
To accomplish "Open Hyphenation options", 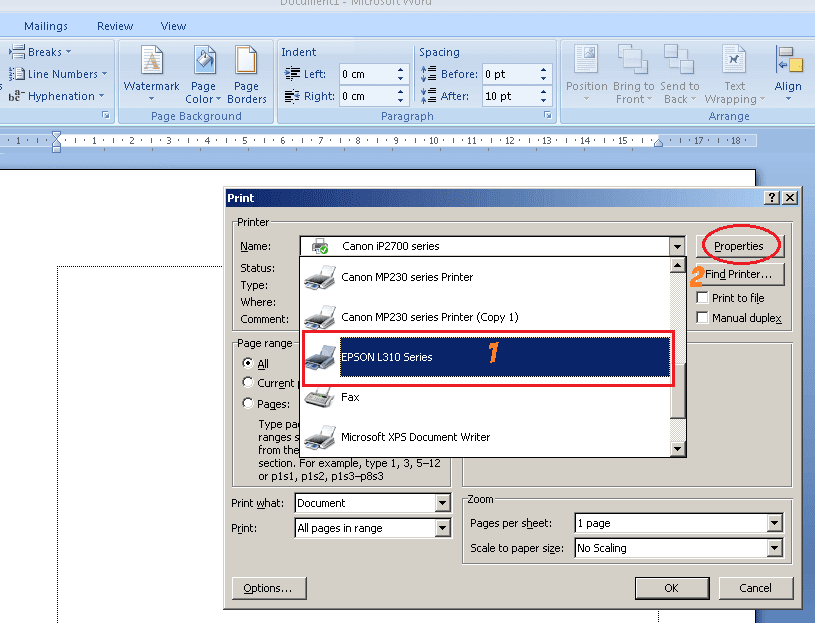I will tap(56, 96).
